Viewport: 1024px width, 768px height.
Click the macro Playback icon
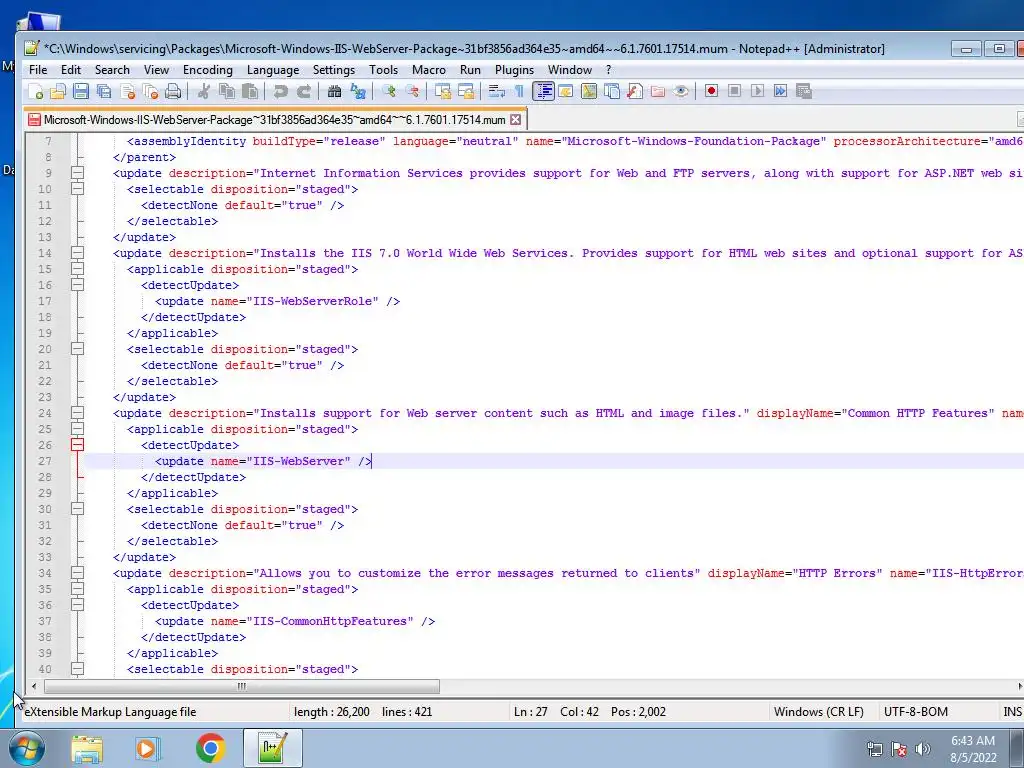(x=758, y=91)
